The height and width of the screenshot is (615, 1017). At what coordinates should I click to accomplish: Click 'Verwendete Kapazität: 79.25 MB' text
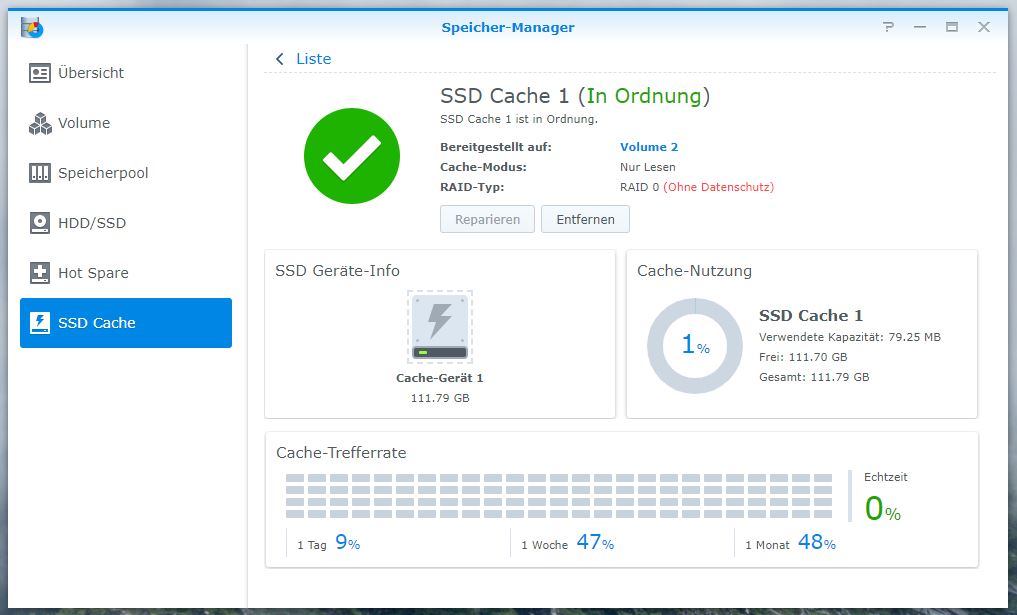tap(850, 337)
